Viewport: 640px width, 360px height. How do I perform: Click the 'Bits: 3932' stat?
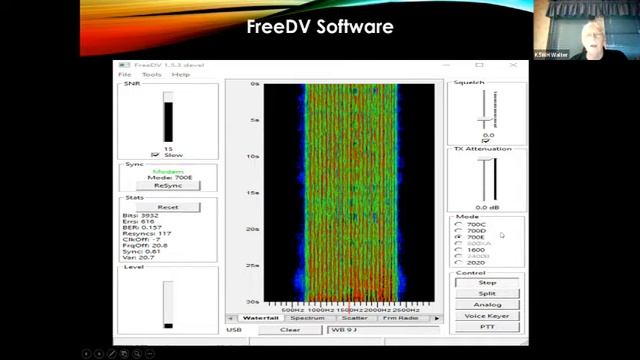(x=140, y=216)
